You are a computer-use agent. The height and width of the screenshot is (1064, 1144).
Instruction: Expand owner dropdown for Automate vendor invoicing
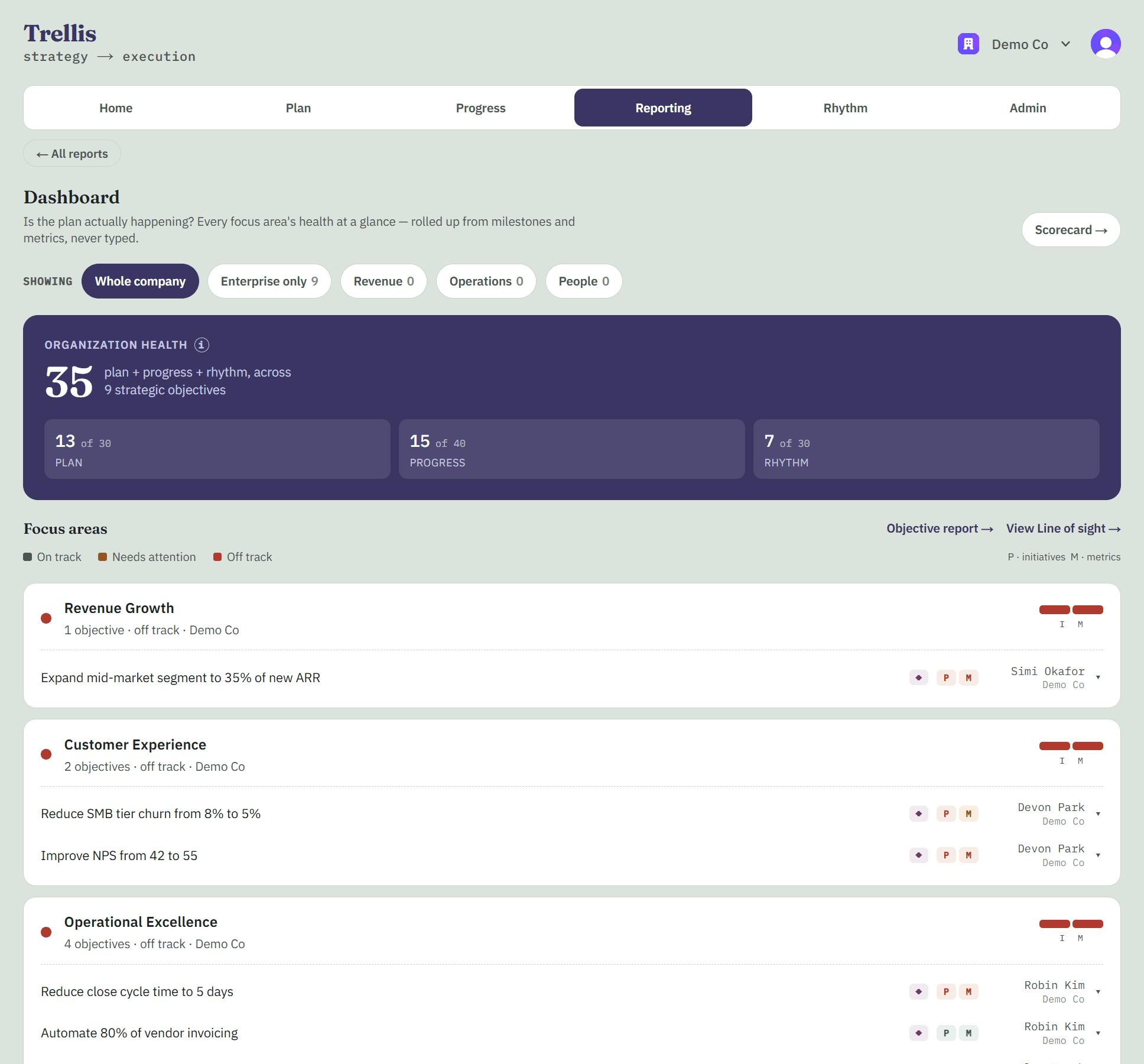[x=1098, y=1033]
